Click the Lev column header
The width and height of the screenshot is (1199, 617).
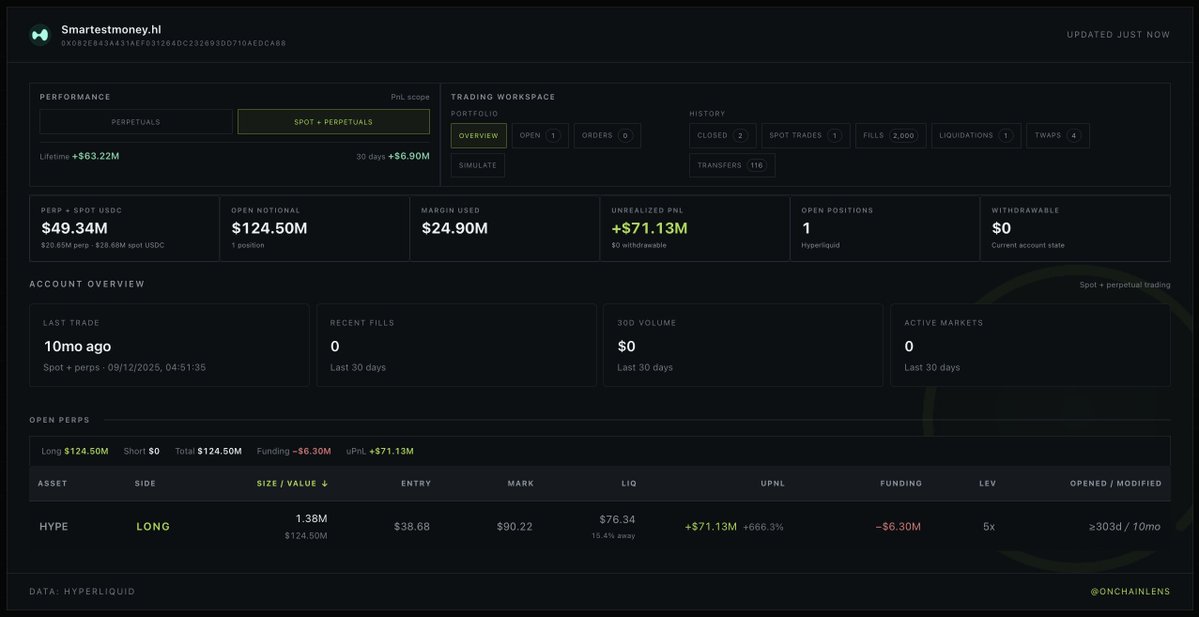988,483
